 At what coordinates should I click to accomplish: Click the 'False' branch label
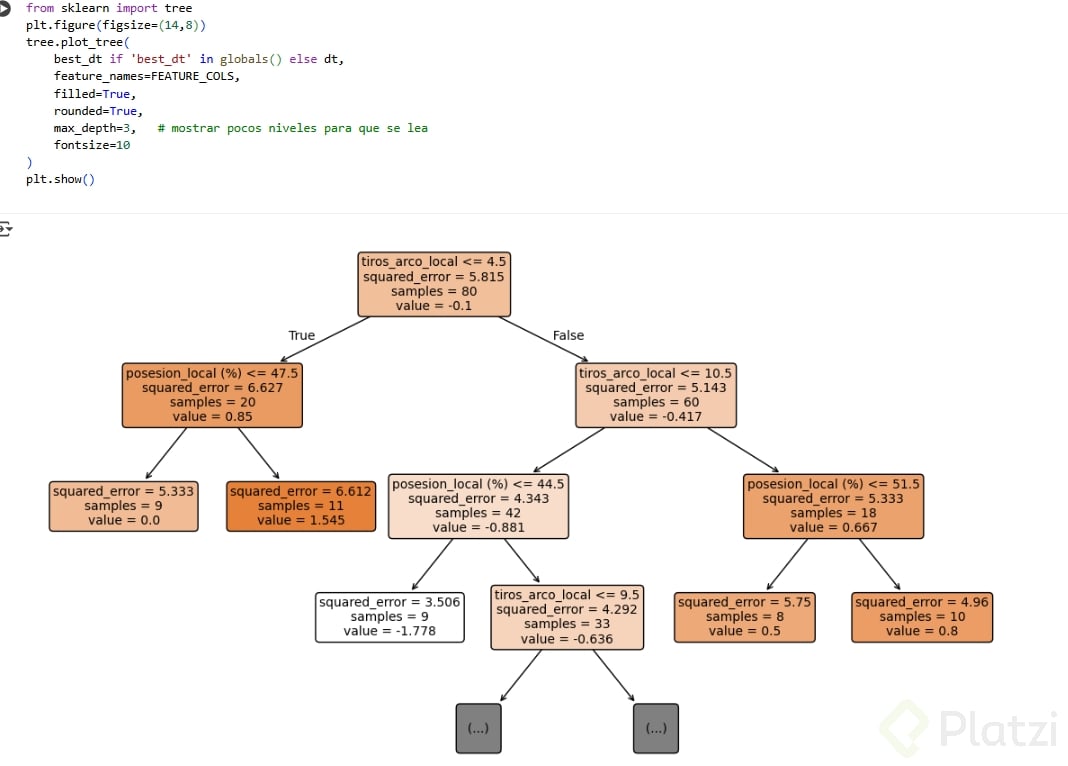568,335
